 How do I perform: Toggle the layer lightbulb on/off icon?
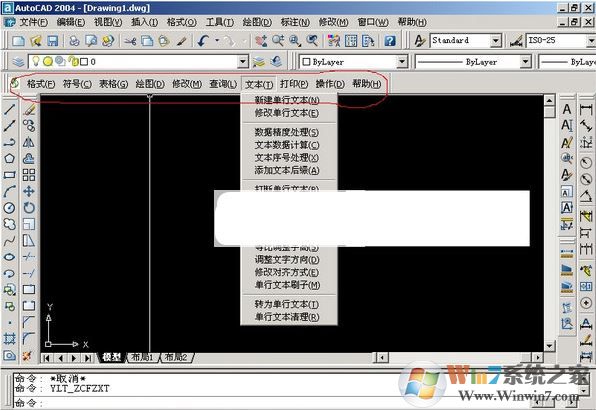pos(36,61)
